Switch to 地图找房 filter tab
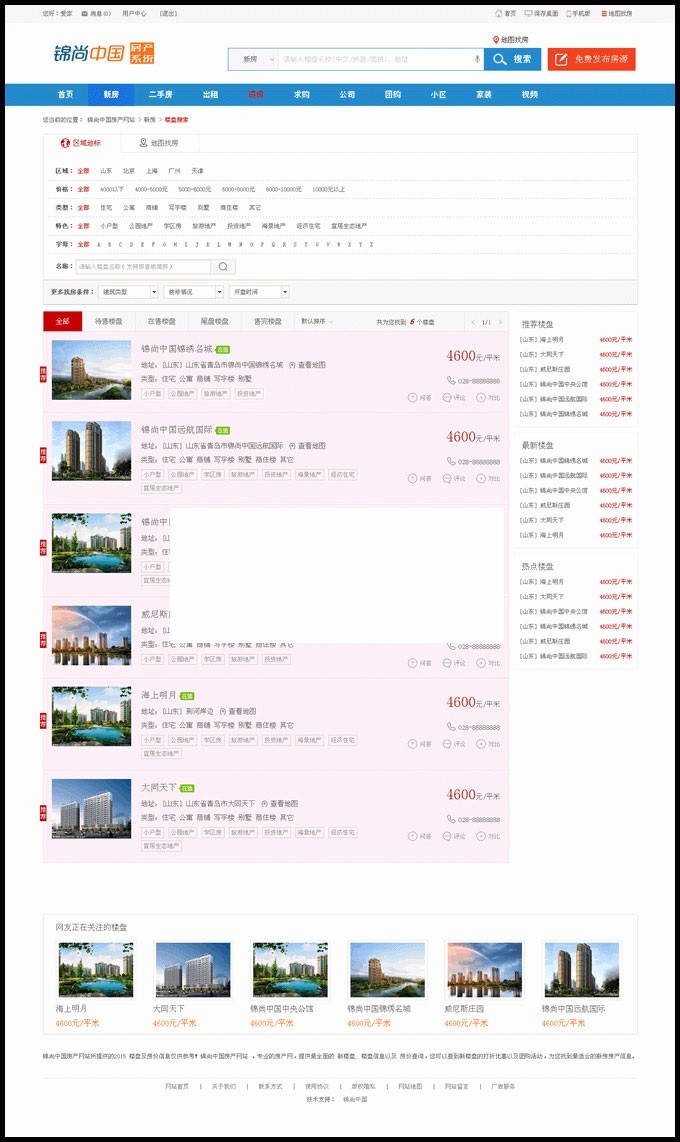The width and height of the screenshot is (680, 1142). pos(159,143)
